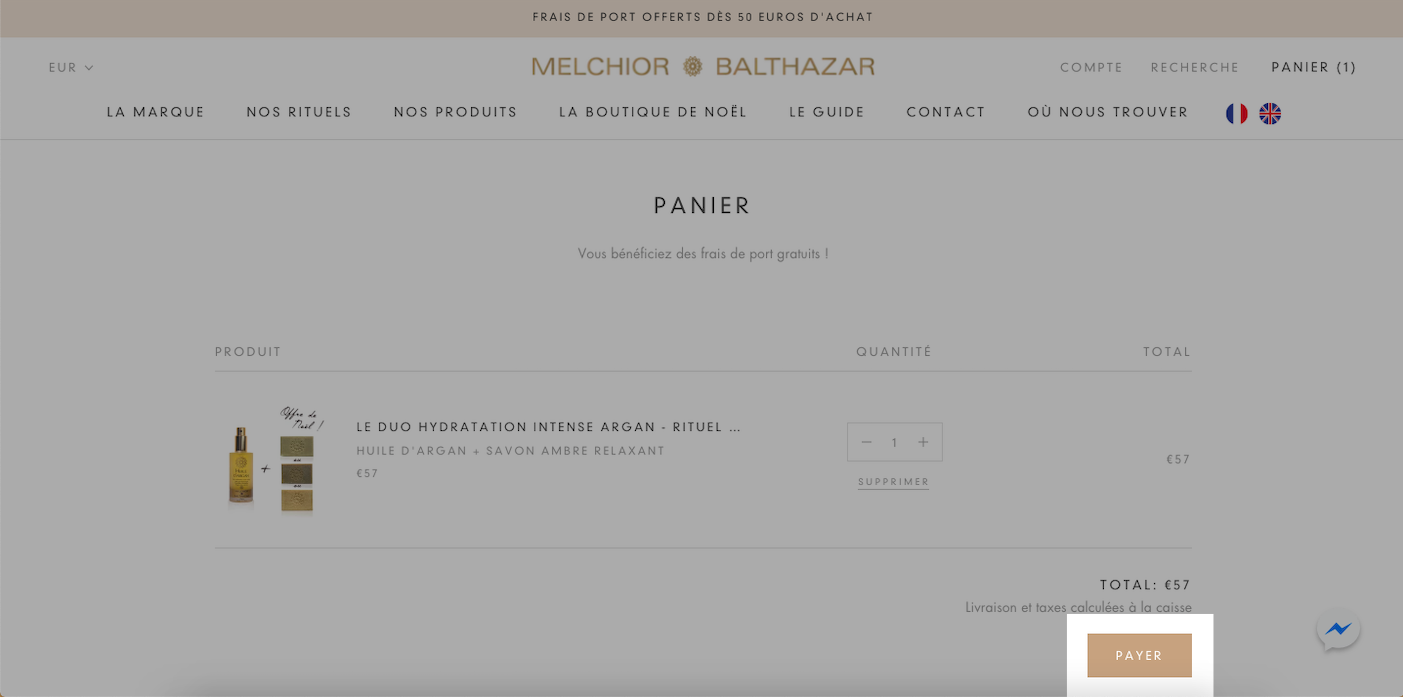This screenshot has width=1403, height=697.
Task: Increase quantity with the plus icon
Action: 923,442
